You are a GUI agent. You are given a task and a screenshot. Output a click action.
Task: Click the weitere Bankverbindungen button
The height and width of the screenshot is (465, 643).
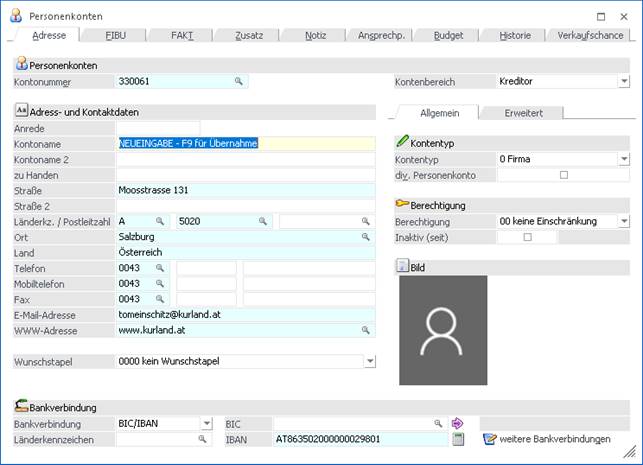click(x=547, y=439)
